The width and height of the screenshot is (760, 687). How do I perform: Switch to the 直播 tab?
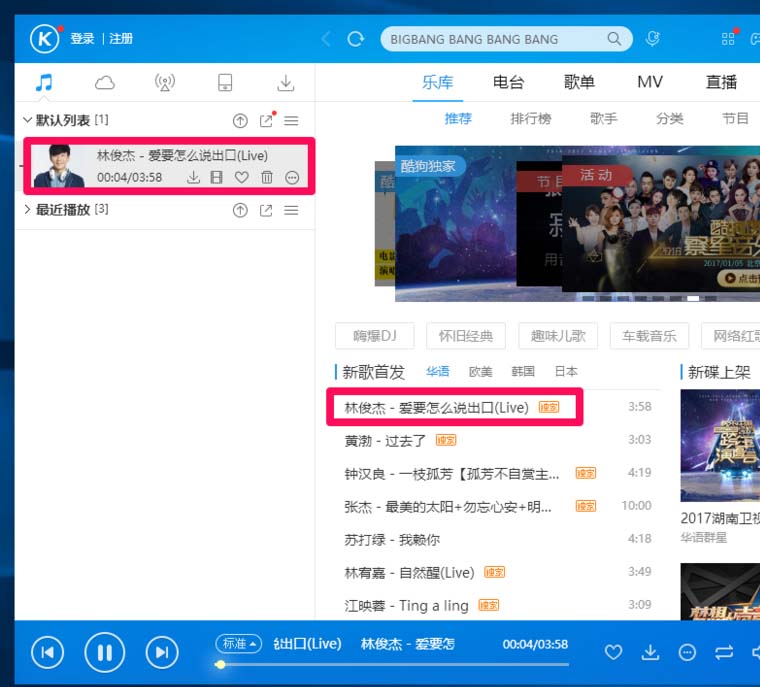point(721,82)
